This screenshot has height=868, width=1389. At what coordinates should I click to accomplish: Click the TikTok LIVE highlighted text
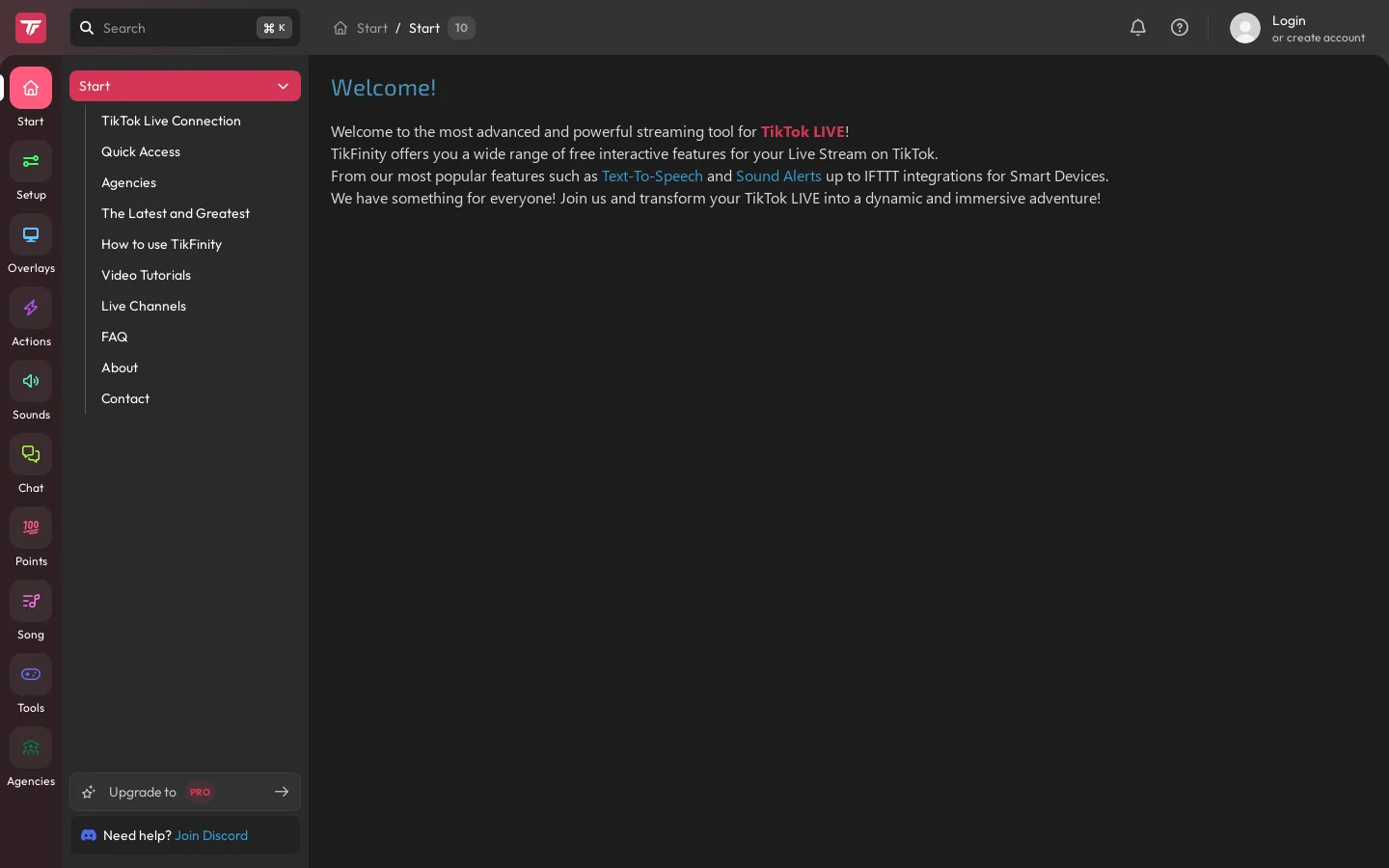pyautogui.click(x=803, y=132)
